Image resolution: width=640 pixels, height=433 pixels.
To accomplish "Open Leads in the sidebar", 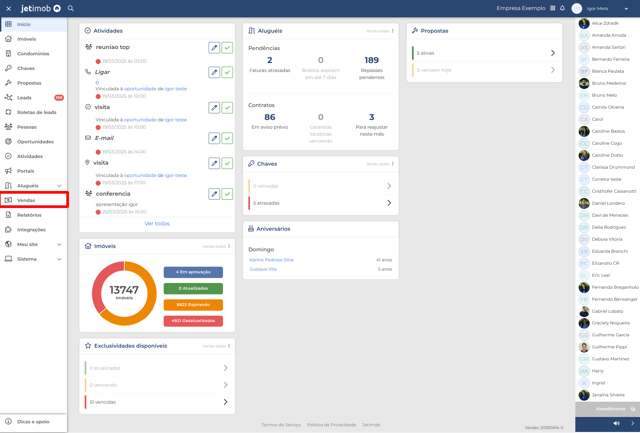I will tap(33, 98).
